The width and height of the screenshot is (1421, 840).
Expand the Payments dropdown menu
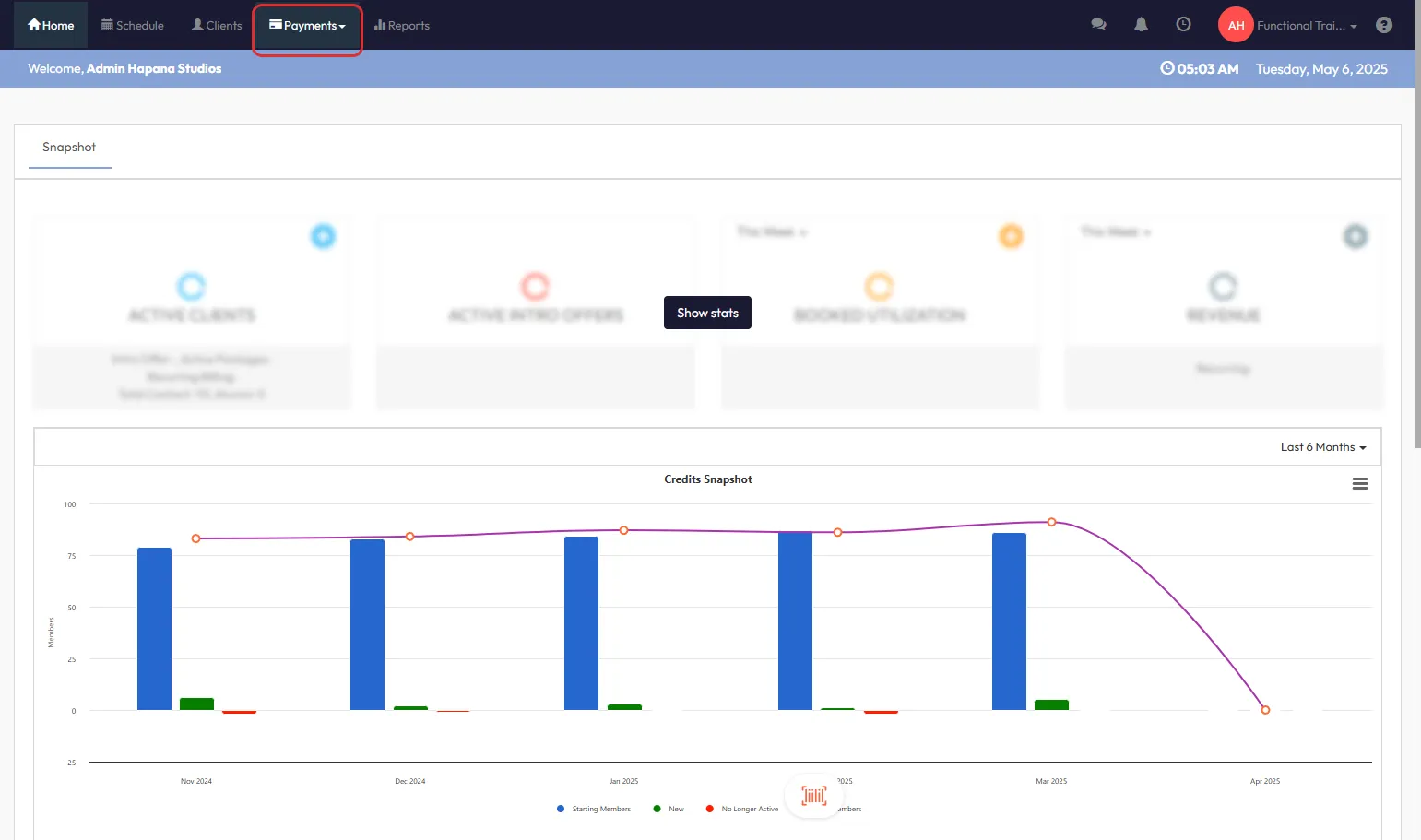(307, 26)
